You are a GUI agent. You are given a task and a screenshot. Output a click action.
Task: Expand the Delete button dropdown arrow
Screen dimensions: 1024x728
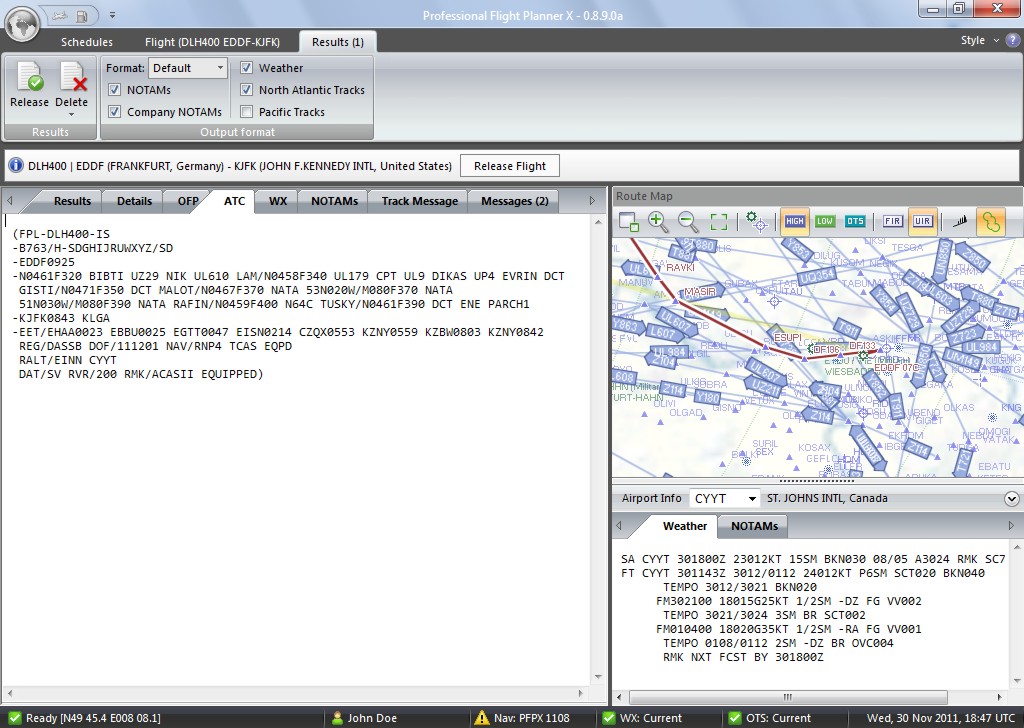(71, 115)
